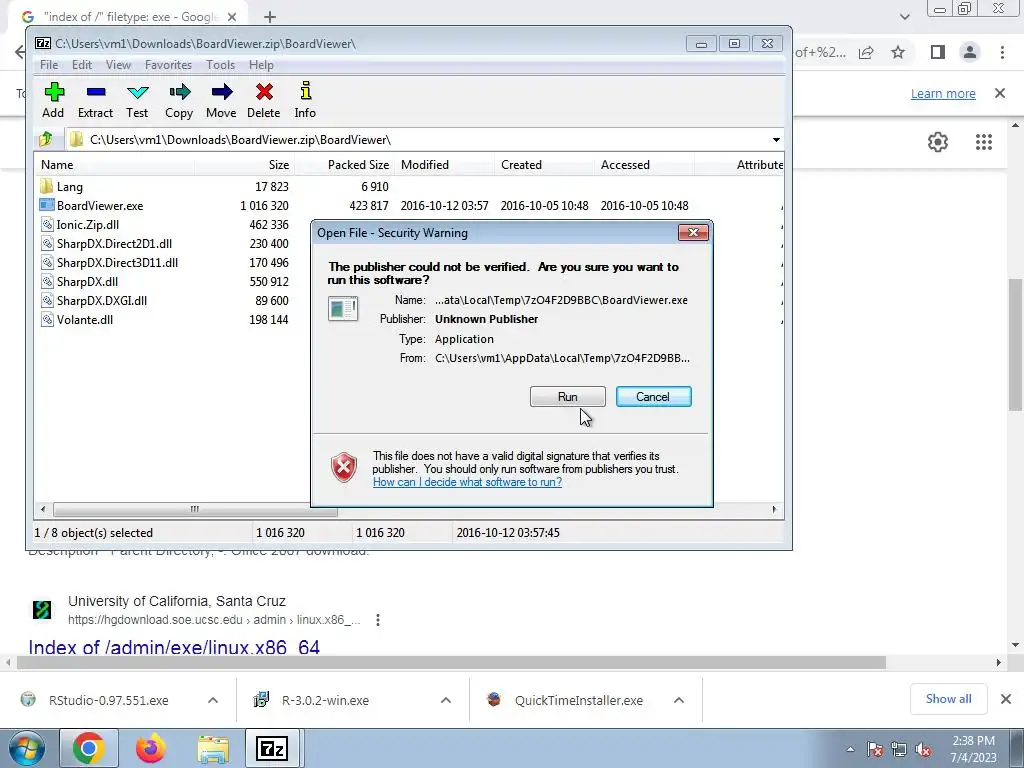Click the Extract toolbar icon
This screenshot has height=768, width=1024.
(95, 92)
